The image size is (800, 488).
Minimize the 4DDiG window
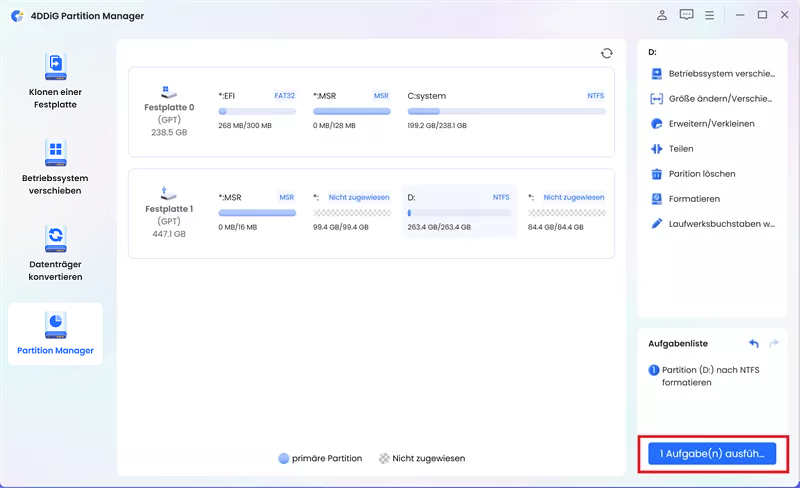coord(740,15)
